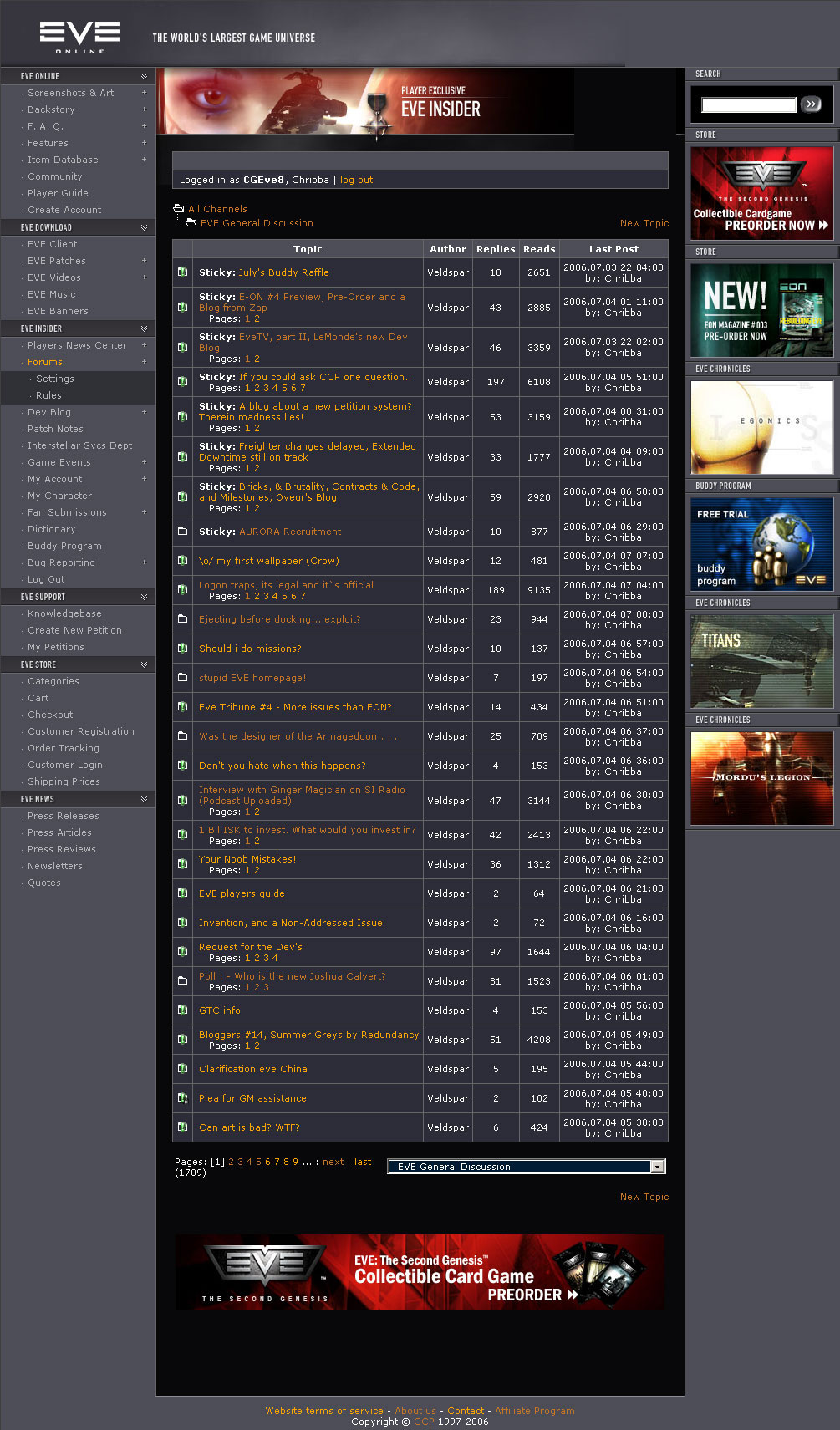Open page 7 of the Logon traps topic
Image resolution: width=840 pixels, height=1430 pixels.
(x=303, y=596)
